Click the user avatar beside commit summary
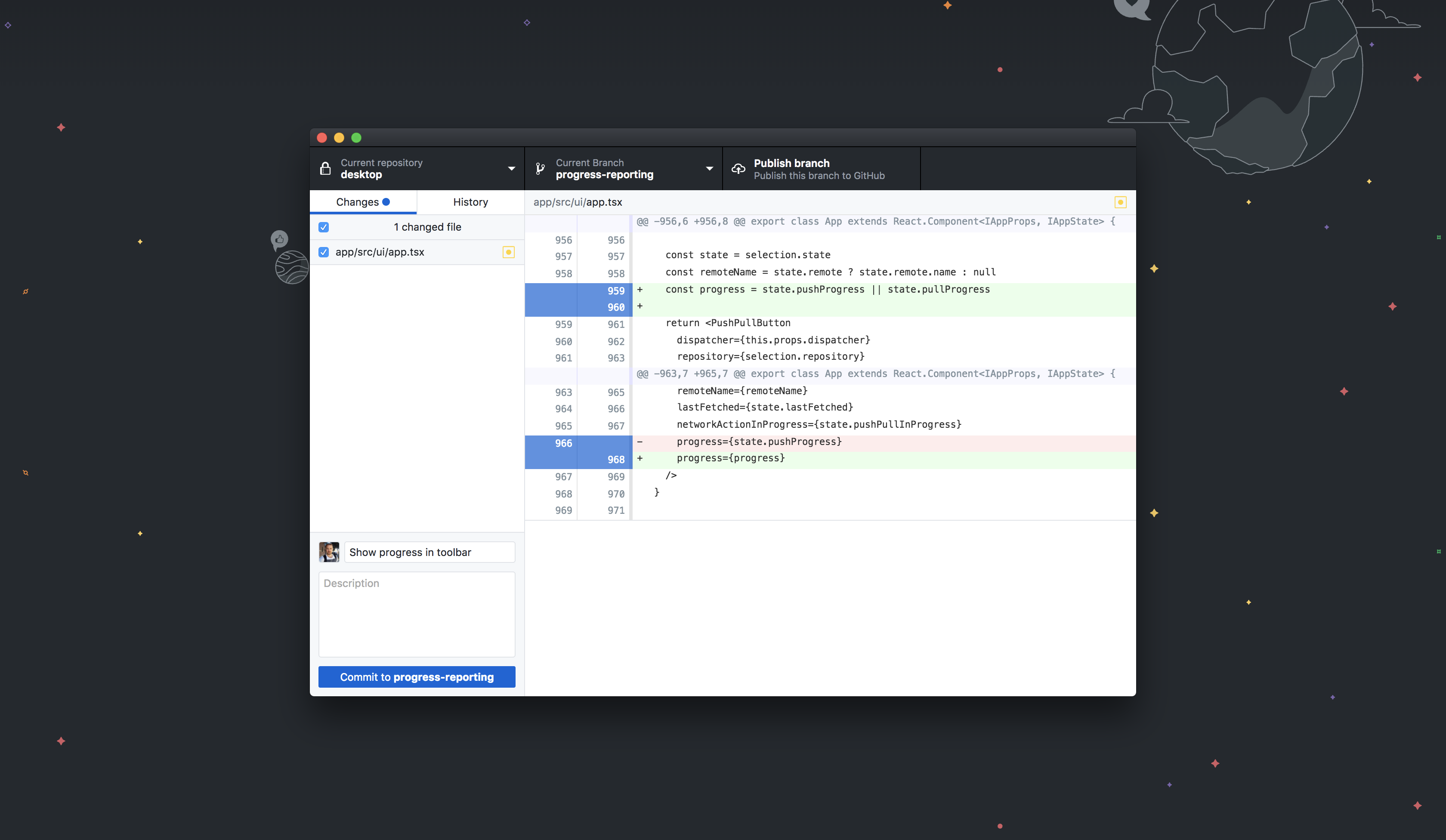The width and height of the screenshot is (1446, 840). [329, 552]
